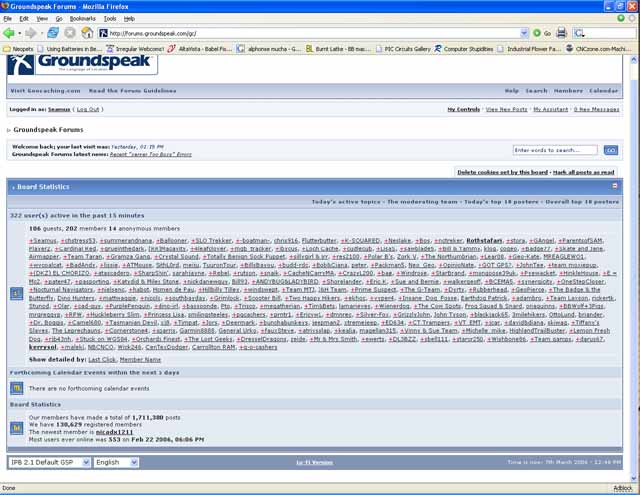Open the View menu
This screenshot has height=495, width=640.
point(42,19)
